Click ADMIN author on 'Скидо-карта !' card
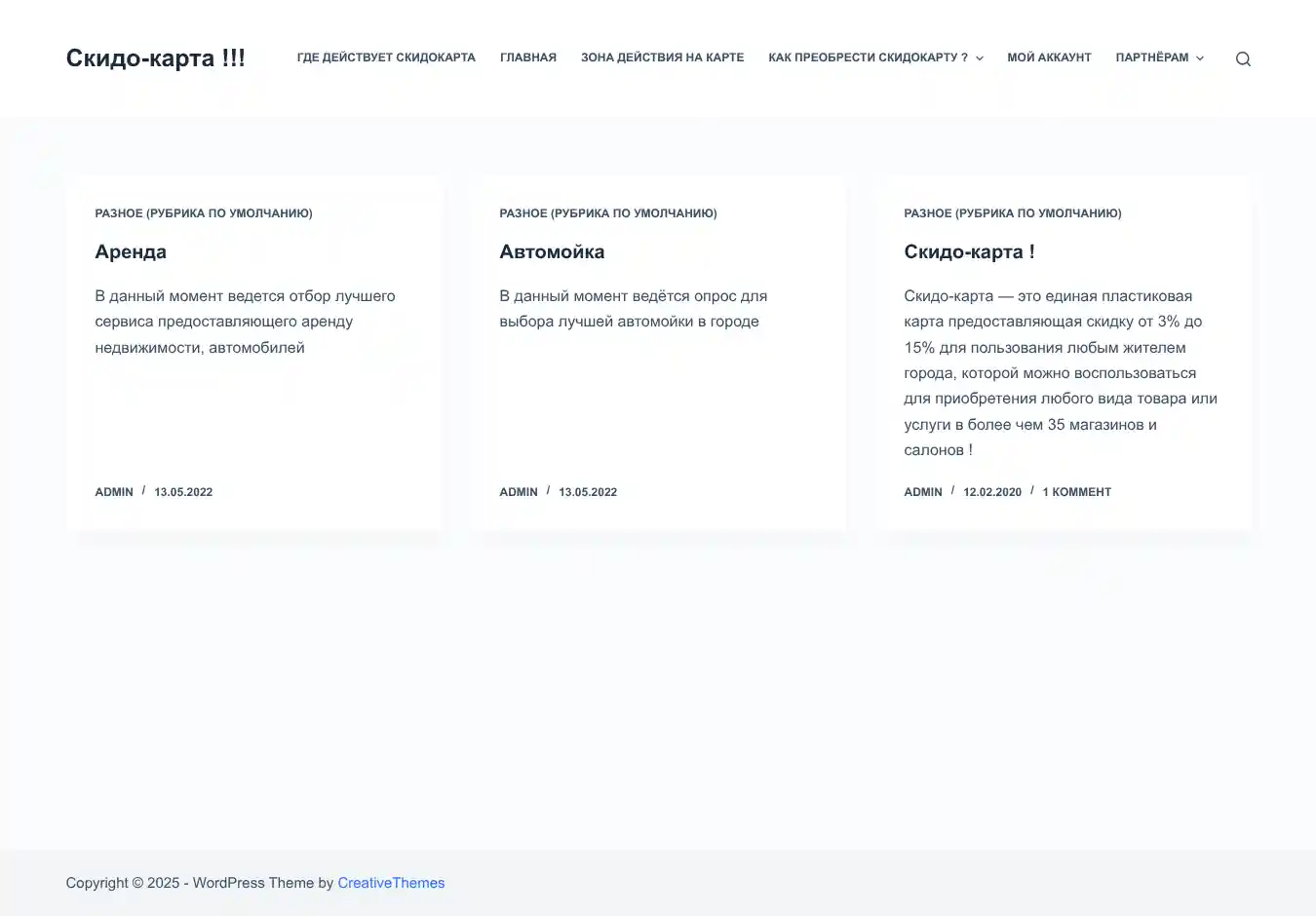The height and width of the screenshot is (916, 1316). pyautogui.click(x=923, y=492)
